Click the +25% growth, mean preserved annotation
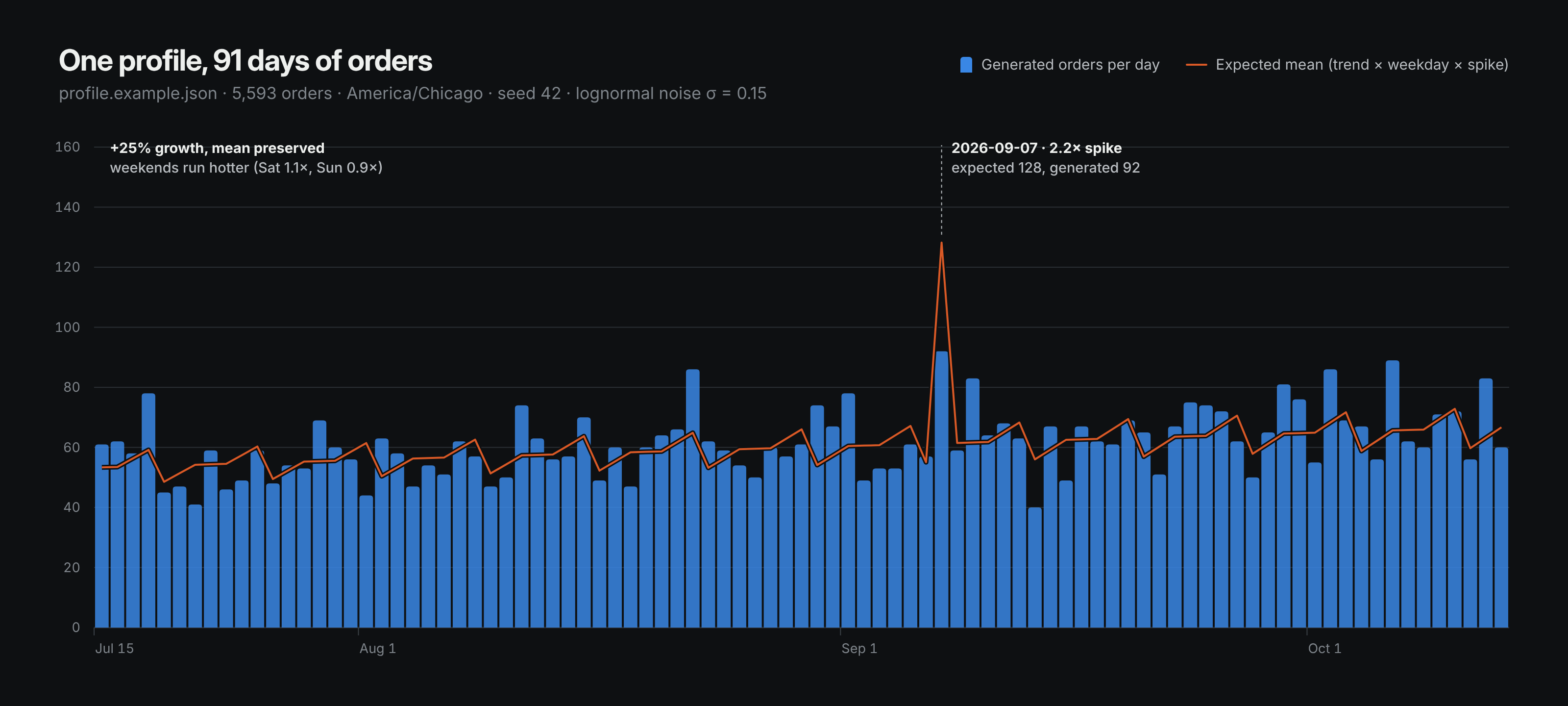This screenshot has width=1568, height=706. click(217, 148)
